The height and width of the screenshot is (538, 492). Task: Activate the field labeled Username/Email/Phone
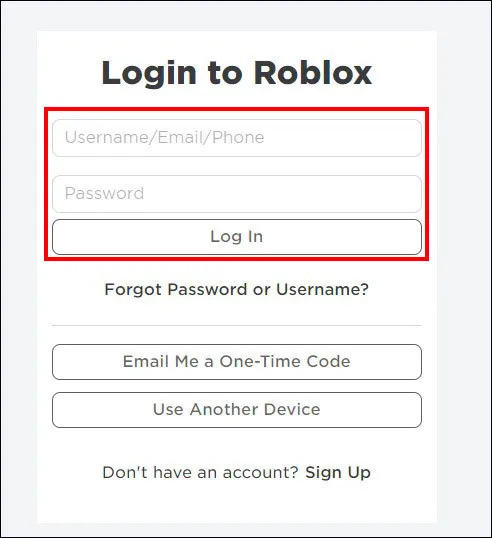[237, 138]
